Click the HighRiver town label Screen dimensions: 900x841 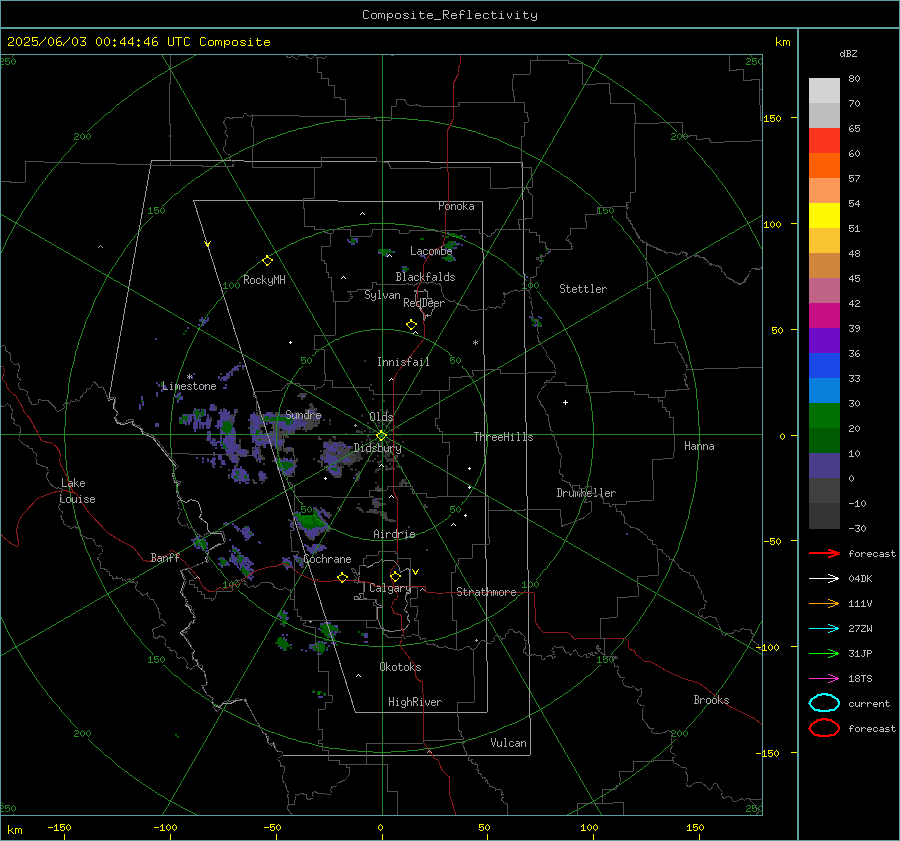point(415,702)
